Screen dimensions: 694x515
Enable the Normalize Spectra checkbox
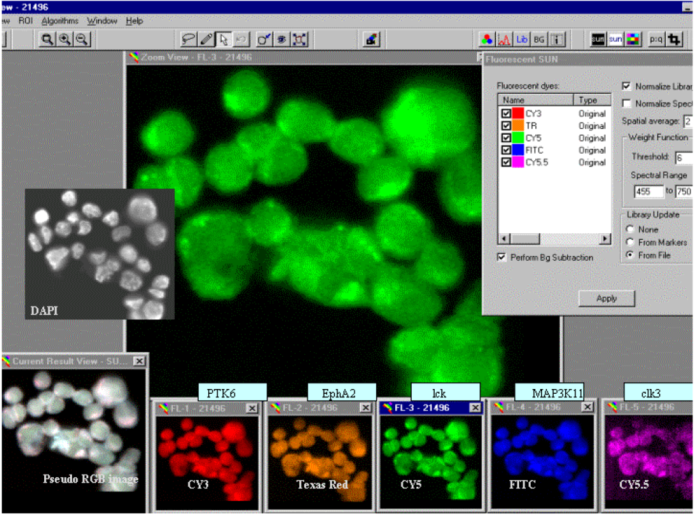coord(626,103)
